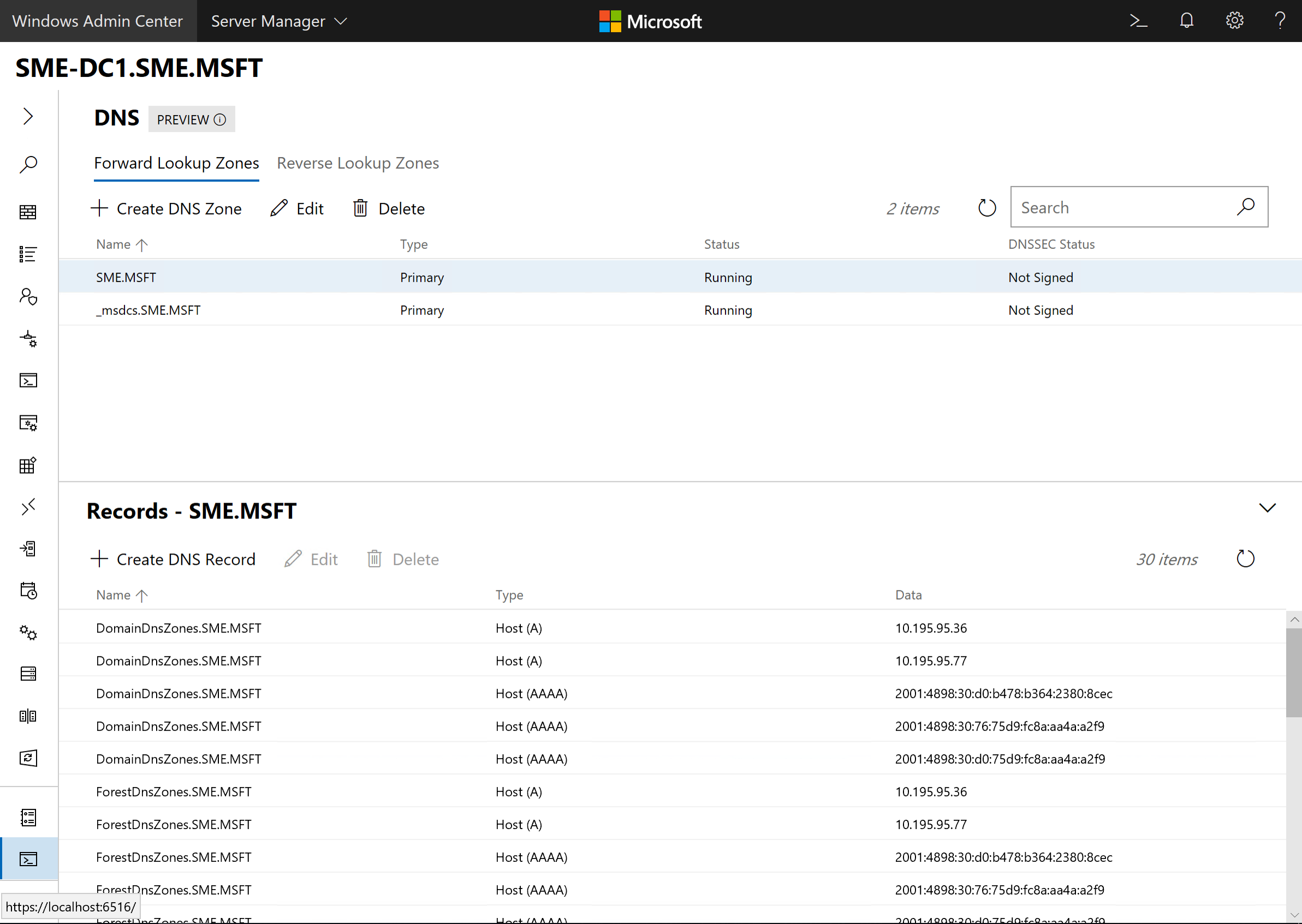This screenshot has height=924, width=1302.
Task: Click Create DNS Record button
Action: [x=173, y=559]
